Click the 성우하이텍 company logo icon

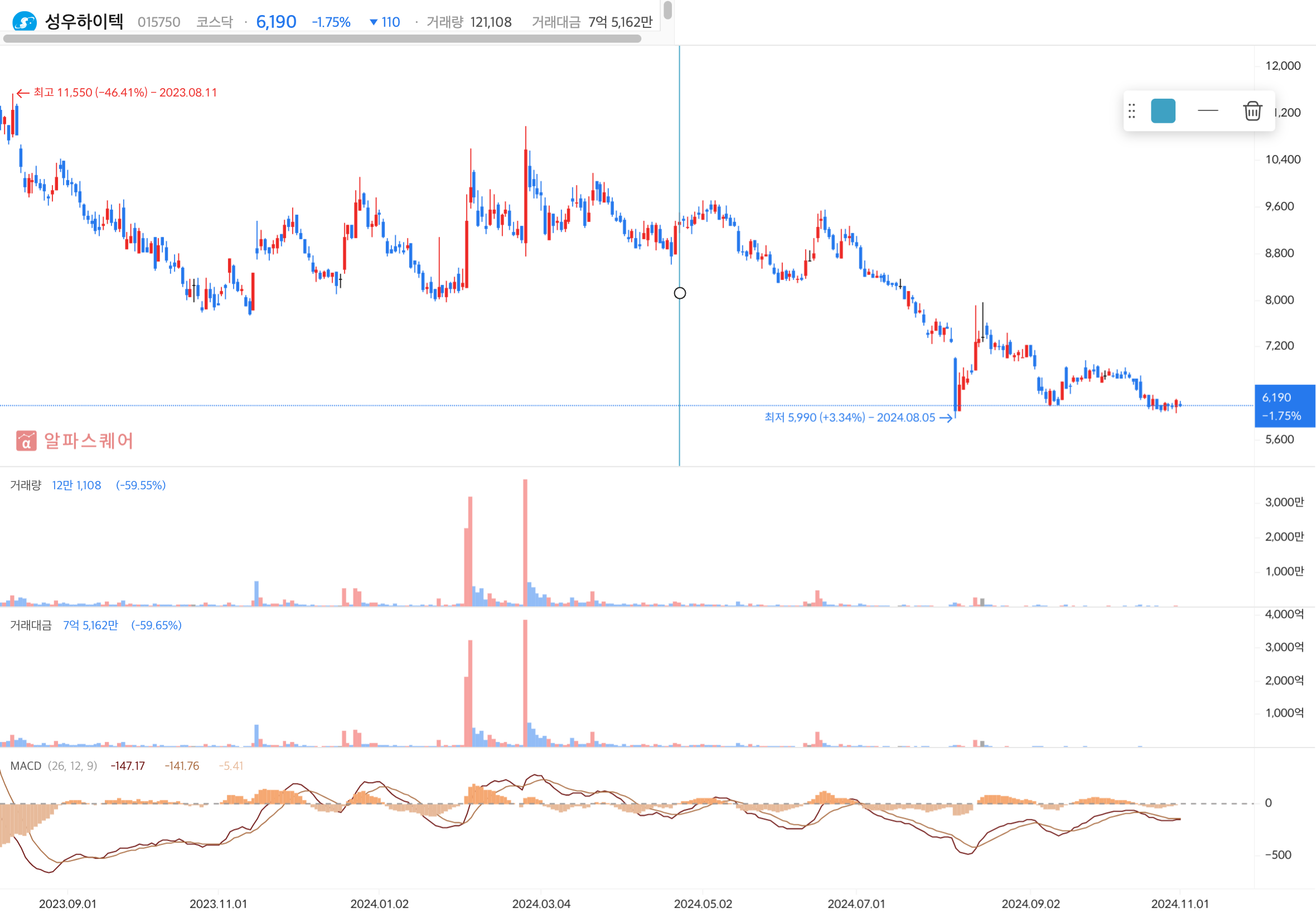[25, 22]
